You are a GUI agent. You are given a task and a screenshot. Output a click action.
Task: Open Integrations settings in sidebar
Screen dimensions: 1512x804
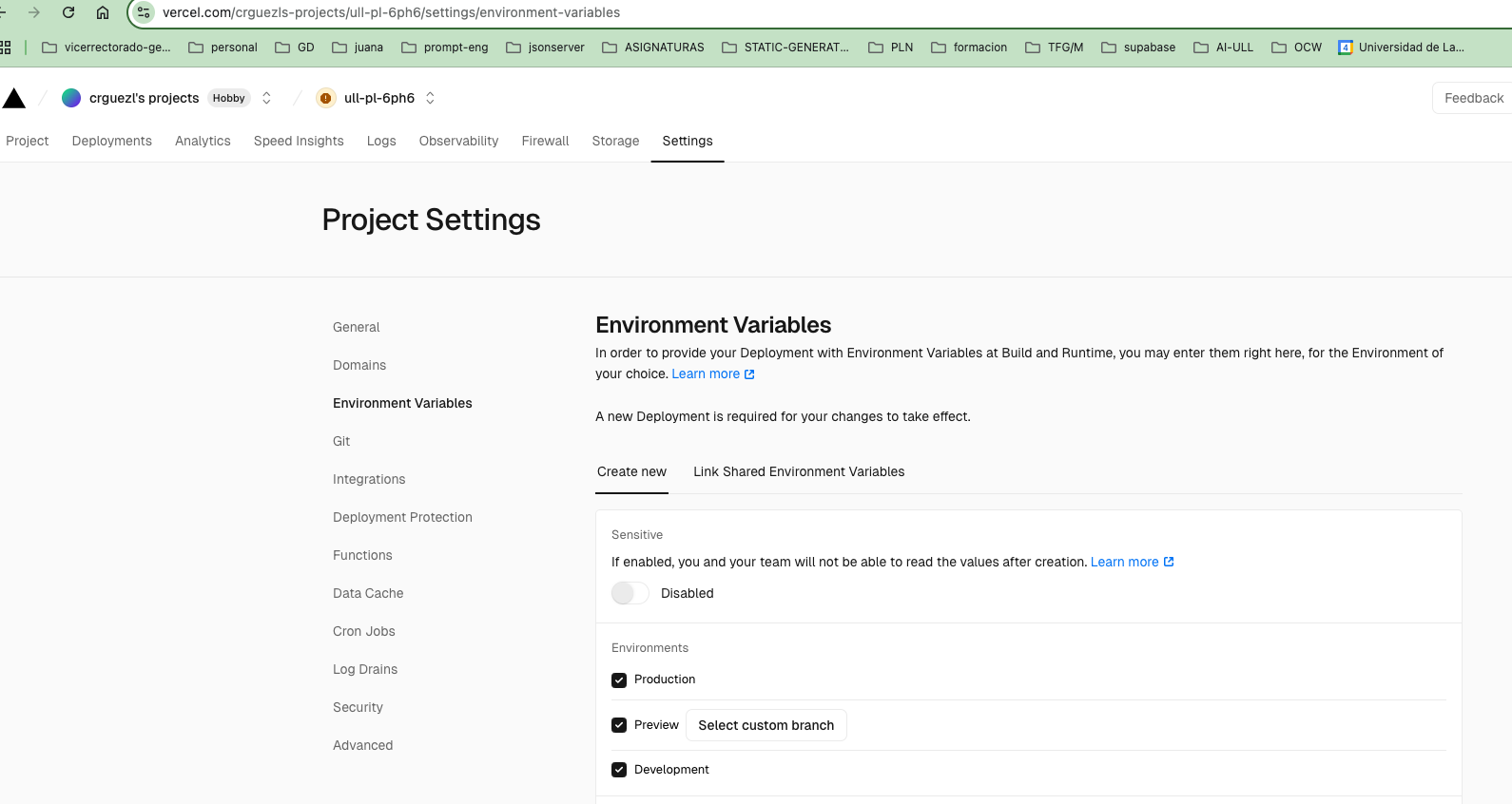[x=369, y=479]
